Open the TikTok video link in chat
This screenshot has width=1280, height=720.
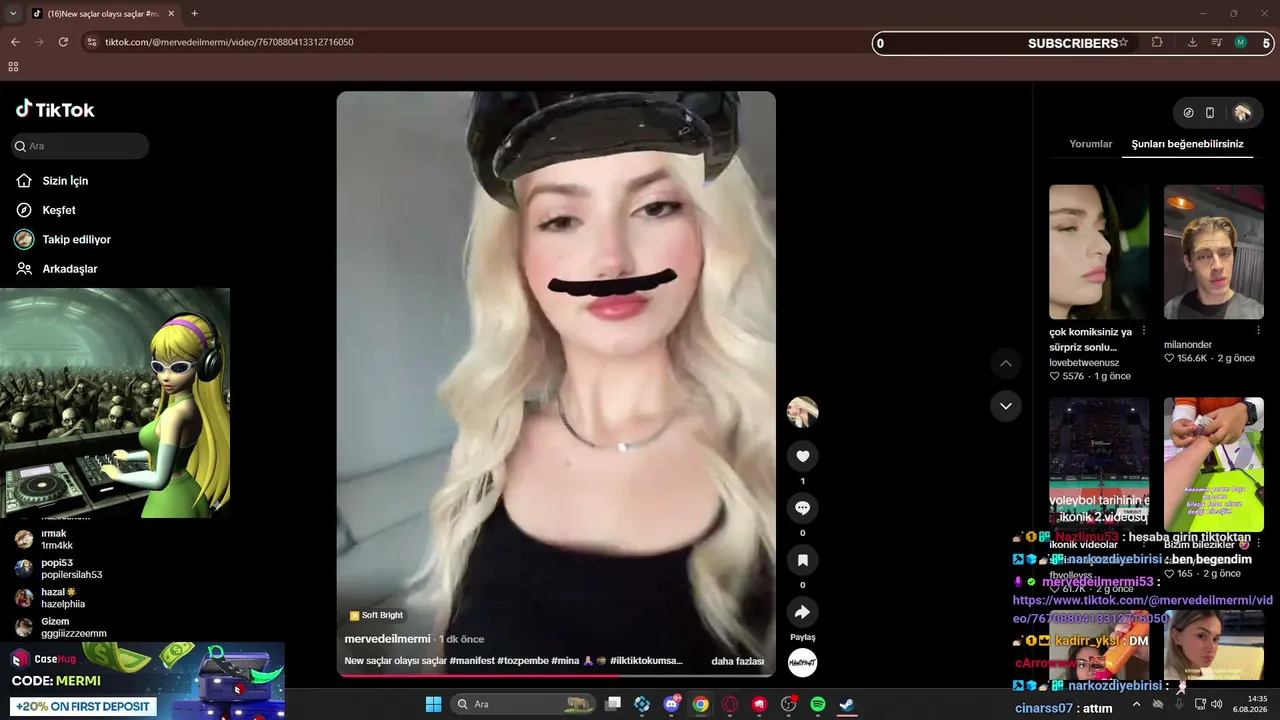click(x=1143, y=609)
